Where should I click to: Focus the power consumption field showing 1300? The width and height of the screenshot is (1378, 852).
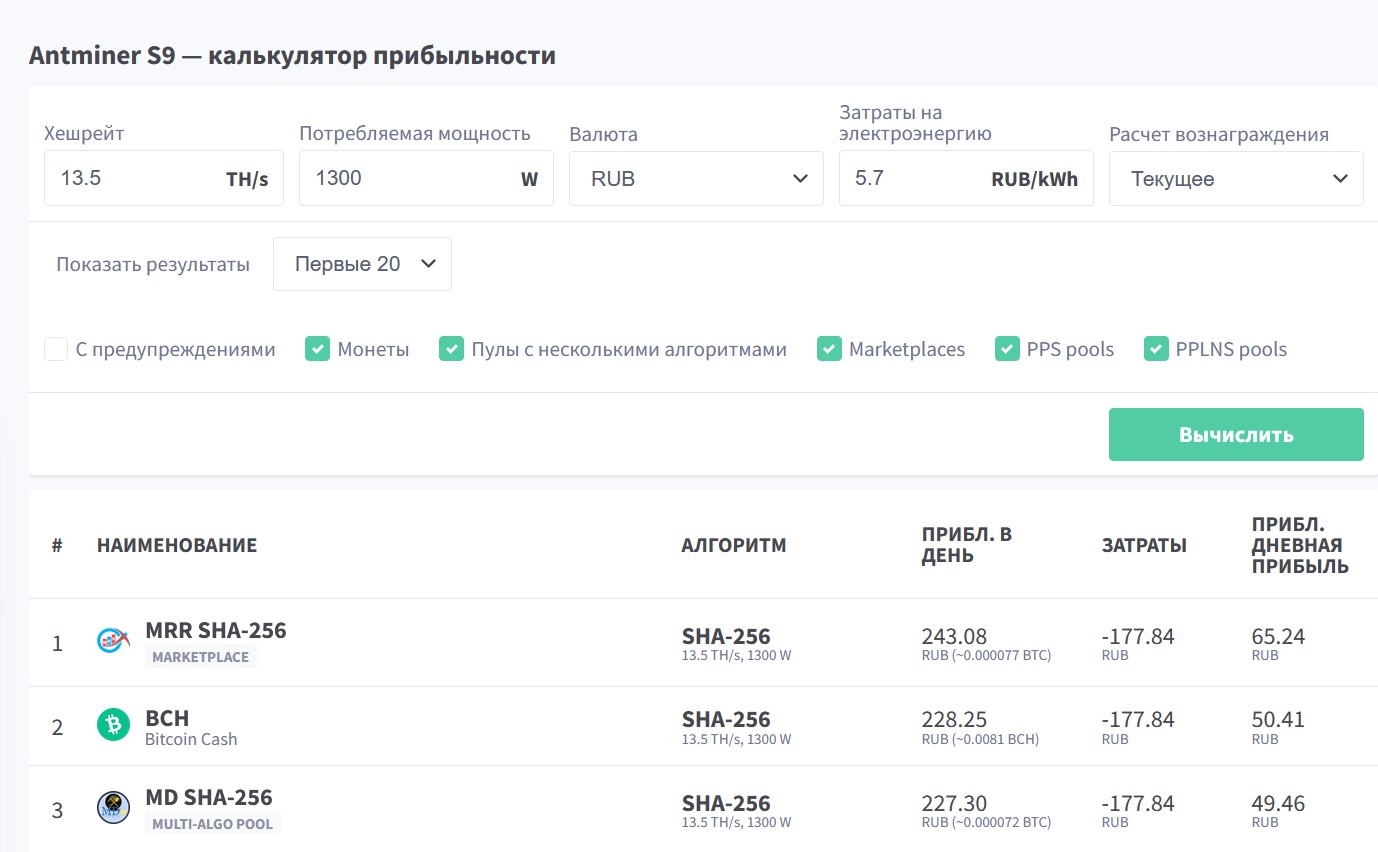405,179
